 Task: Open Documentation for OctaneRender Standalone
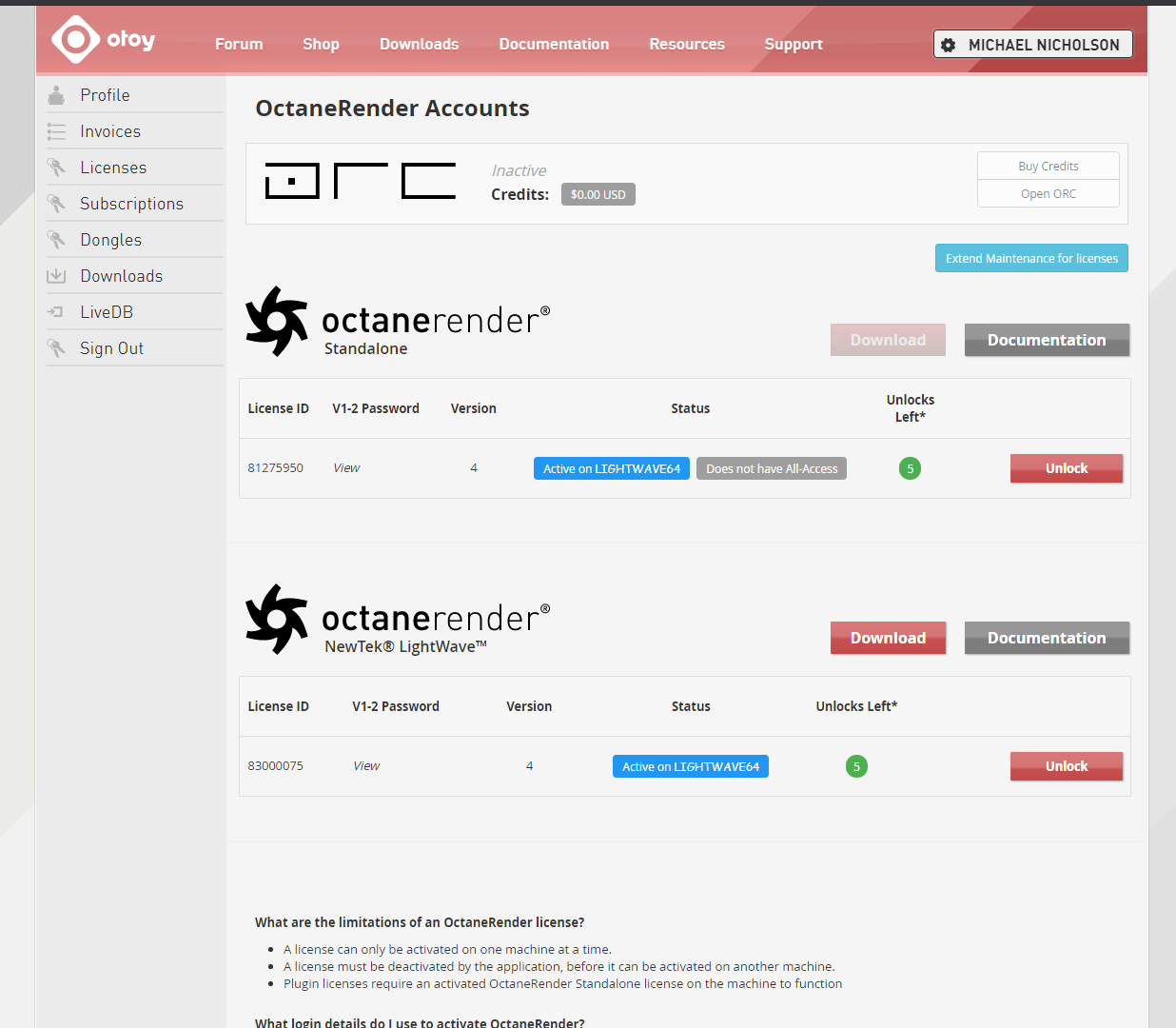coord(1047,340)
